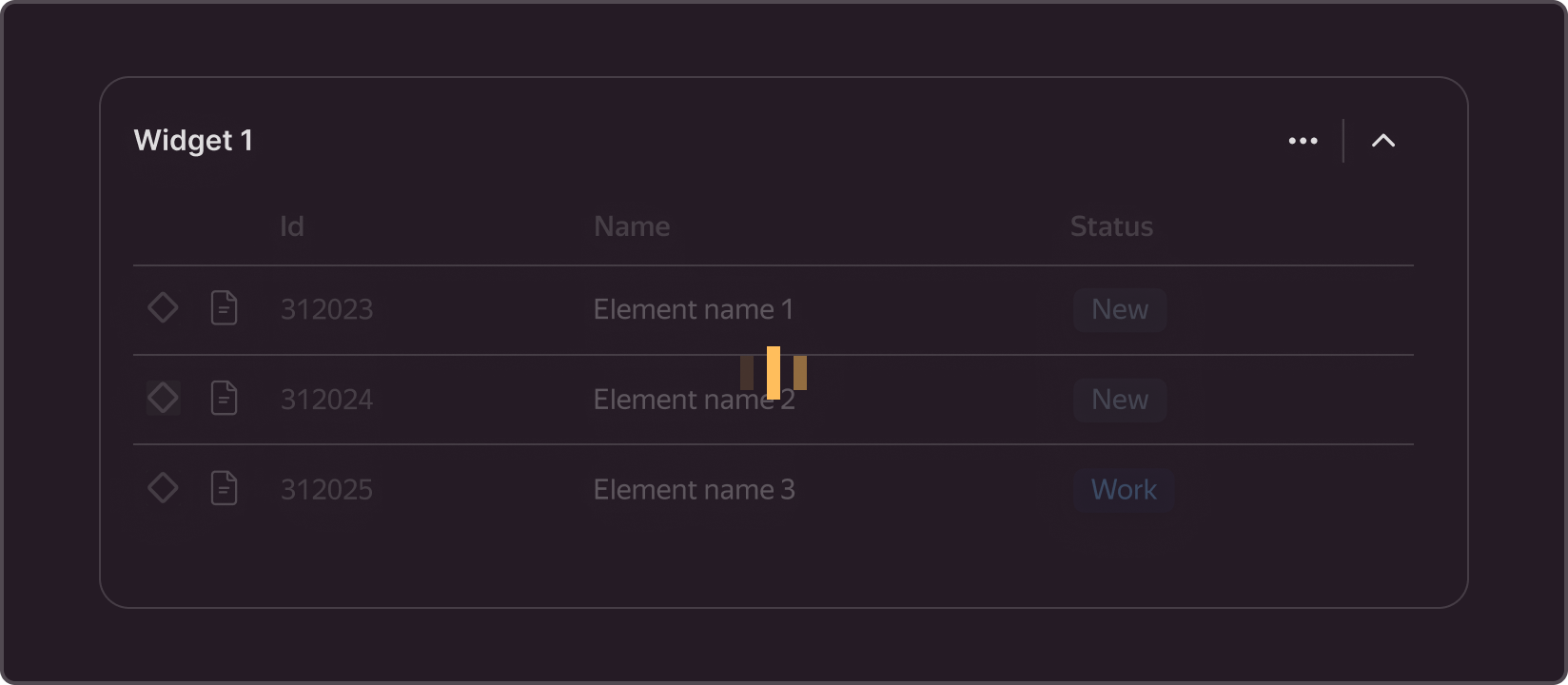This screenshot has width=1568, height=685.
Task: Open the three-dots menu of Widget 1
Action: point(1303,141)
